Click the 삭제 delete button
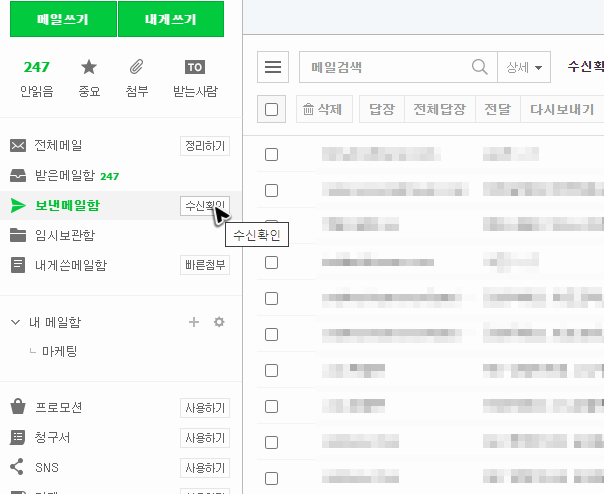 click(x=324, y=109)
